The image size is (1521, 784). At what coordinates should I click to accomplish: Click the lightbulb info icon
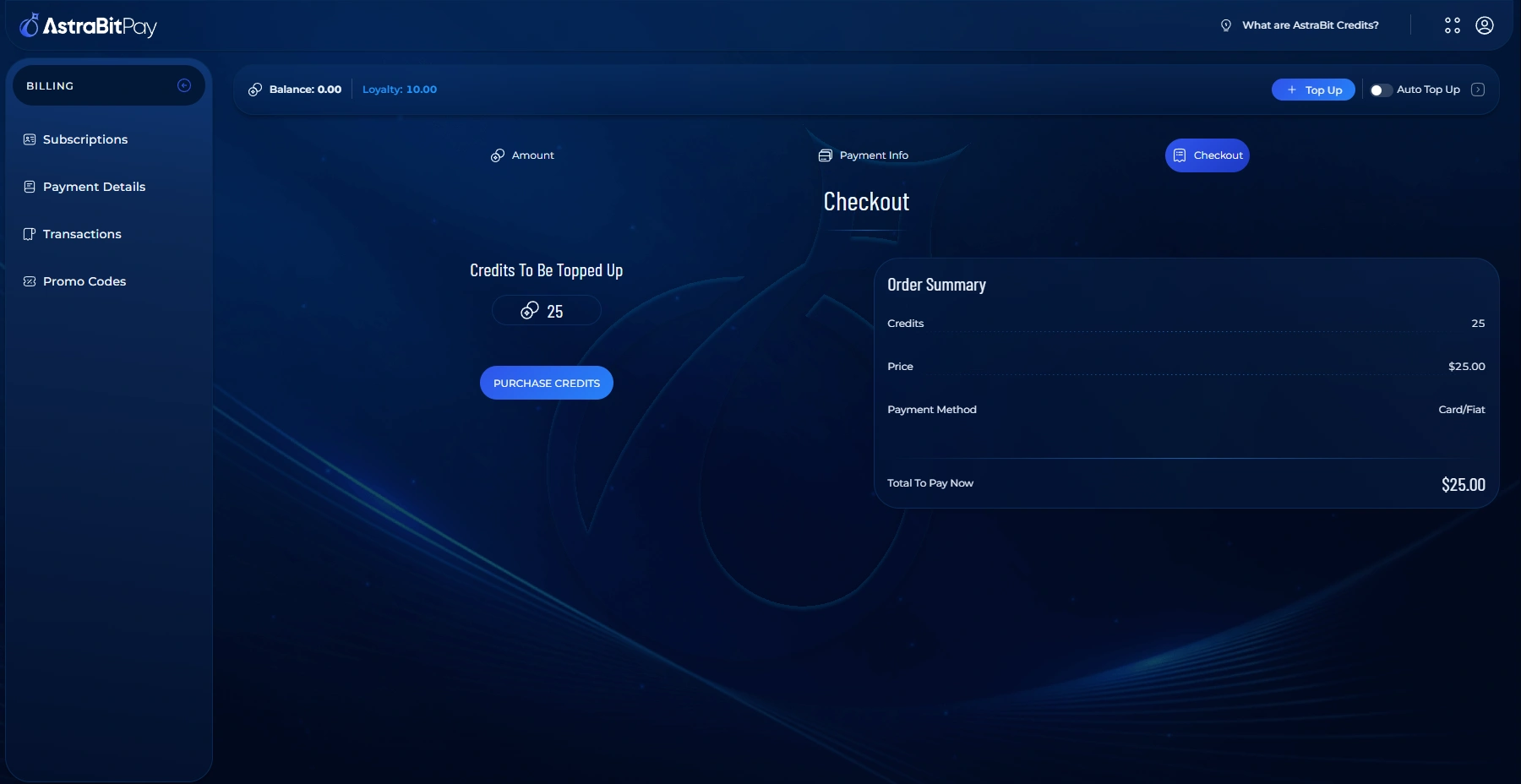pyautogui.click(x=1225, y=25)
